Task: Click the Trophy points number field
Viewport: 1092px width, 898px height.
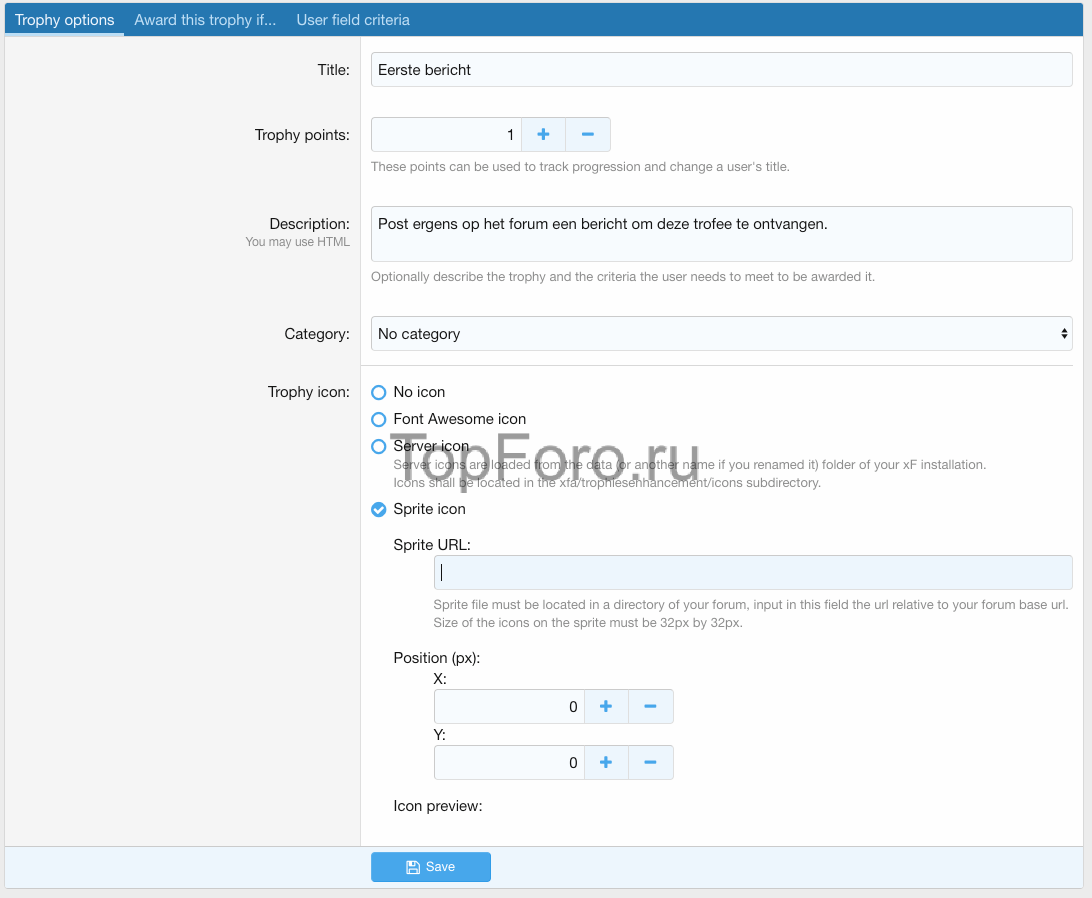Action: coord(446,135)
